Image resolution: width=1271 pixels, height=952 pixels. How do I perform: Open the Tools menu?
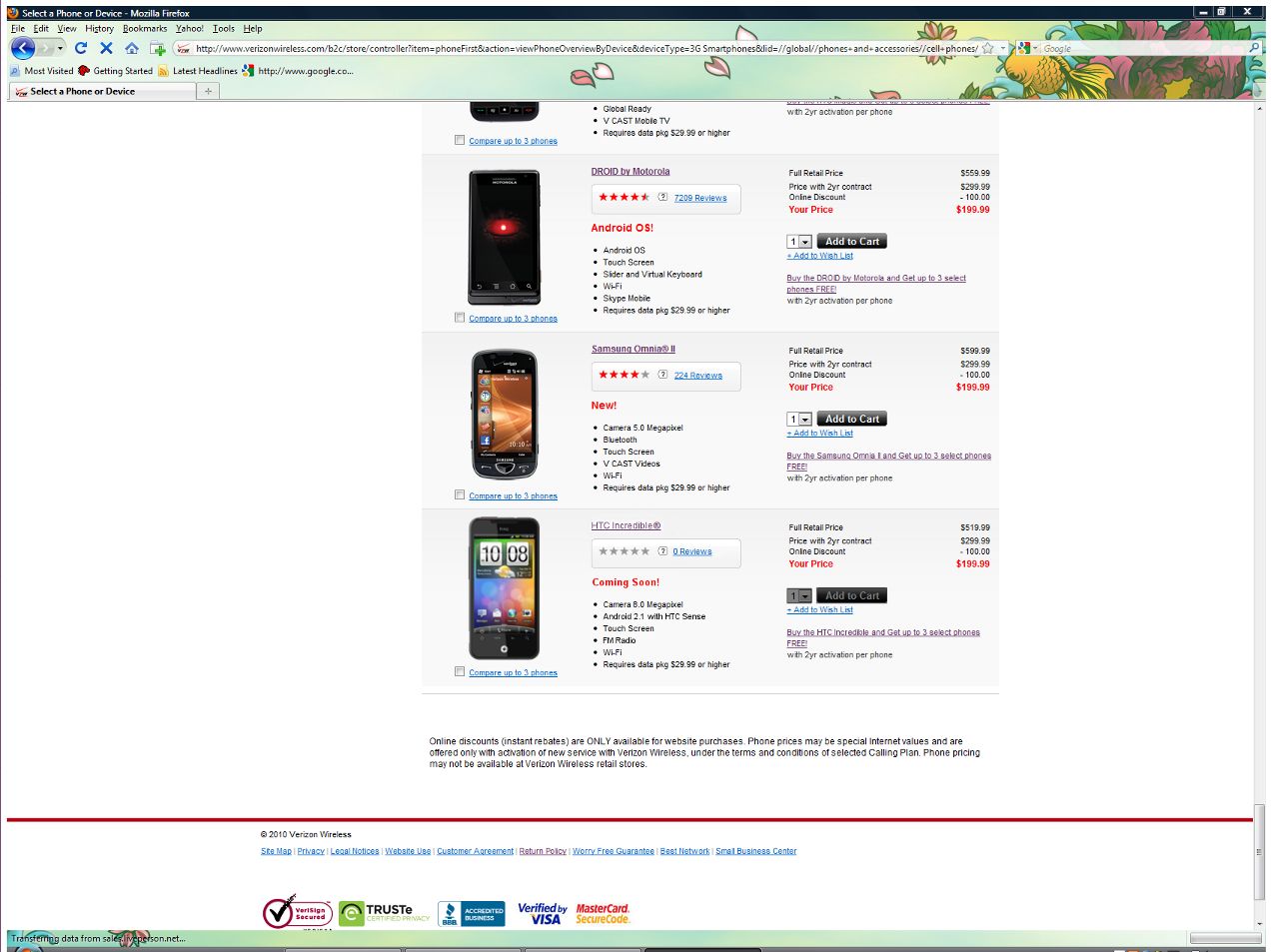pos(224,29)
